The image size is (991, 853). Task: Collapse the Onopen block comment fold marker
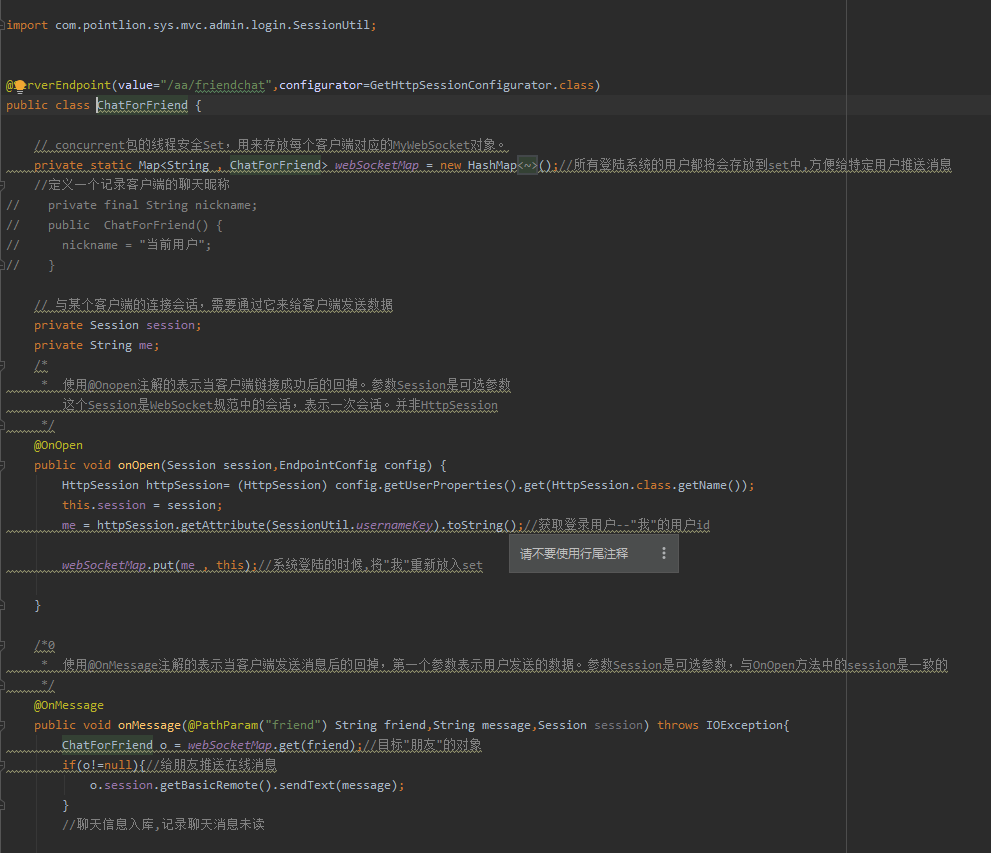(x=4, y=365)
